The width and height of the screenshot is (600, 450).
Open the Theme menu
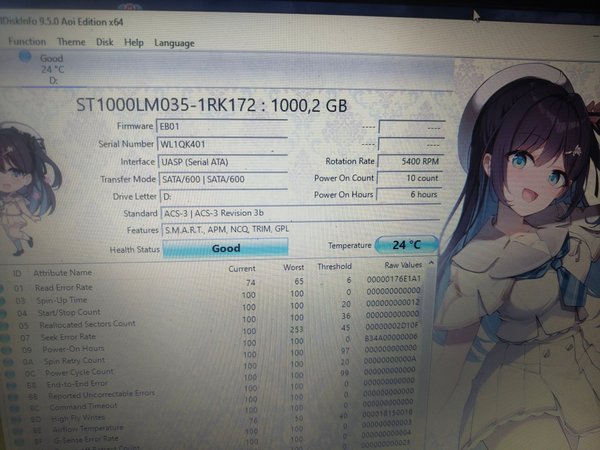coord(70,42)
